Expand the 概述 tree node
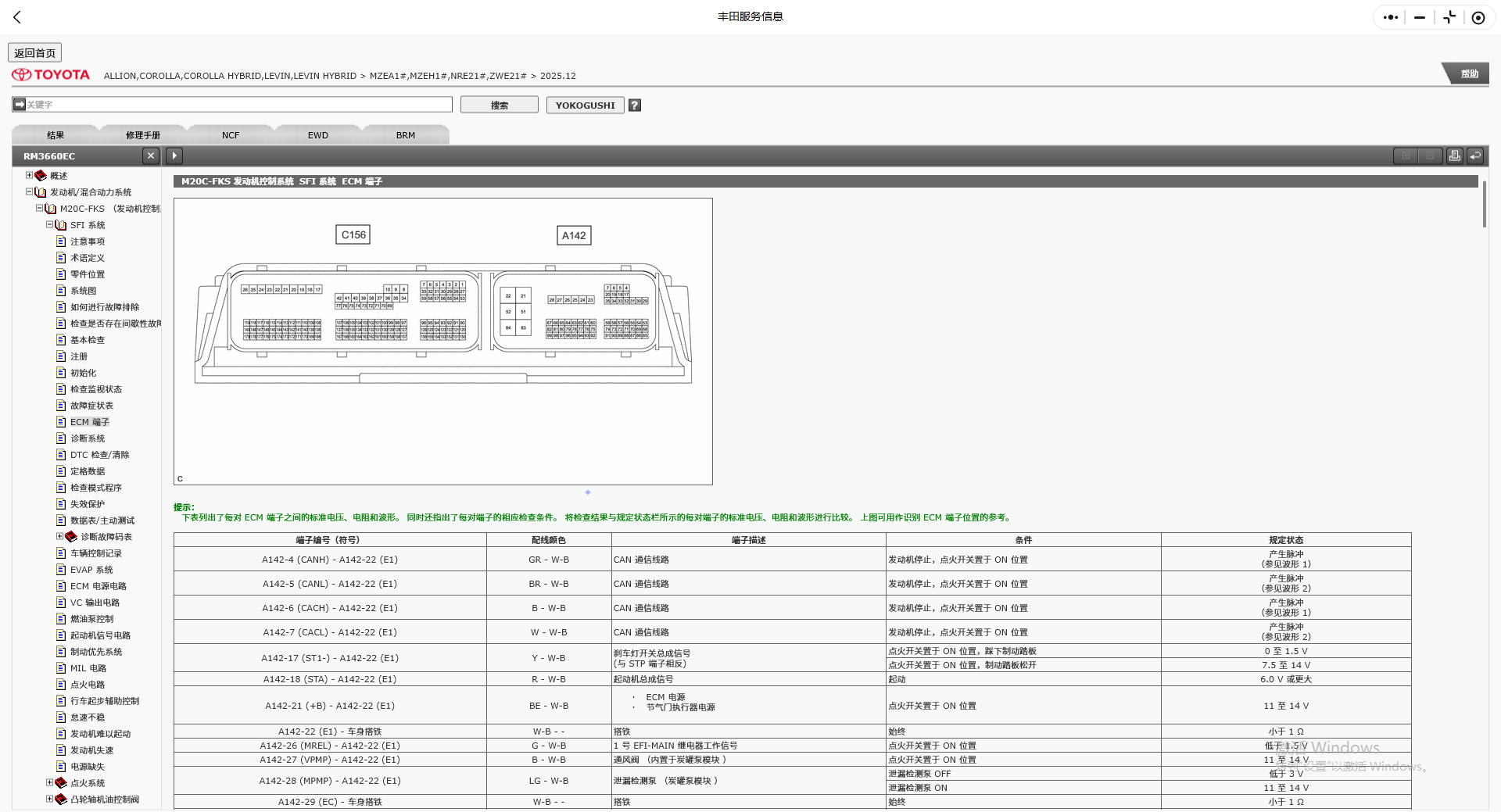The height and width of the screenshot is (812, 1501). (29, 175)
